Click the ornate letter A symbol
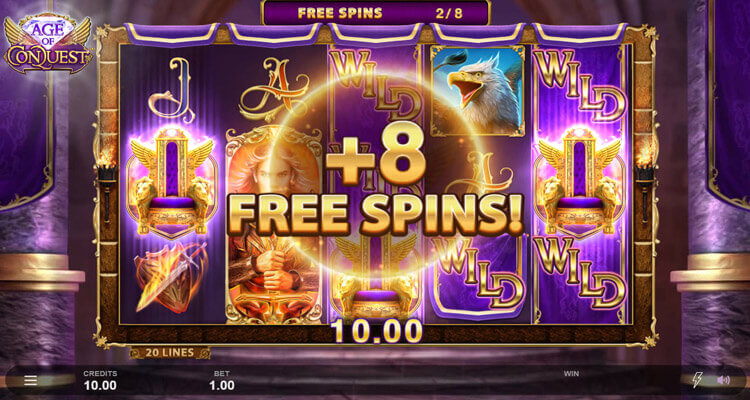750x400 pixels. pyautogui.click(x=274, y=91)
